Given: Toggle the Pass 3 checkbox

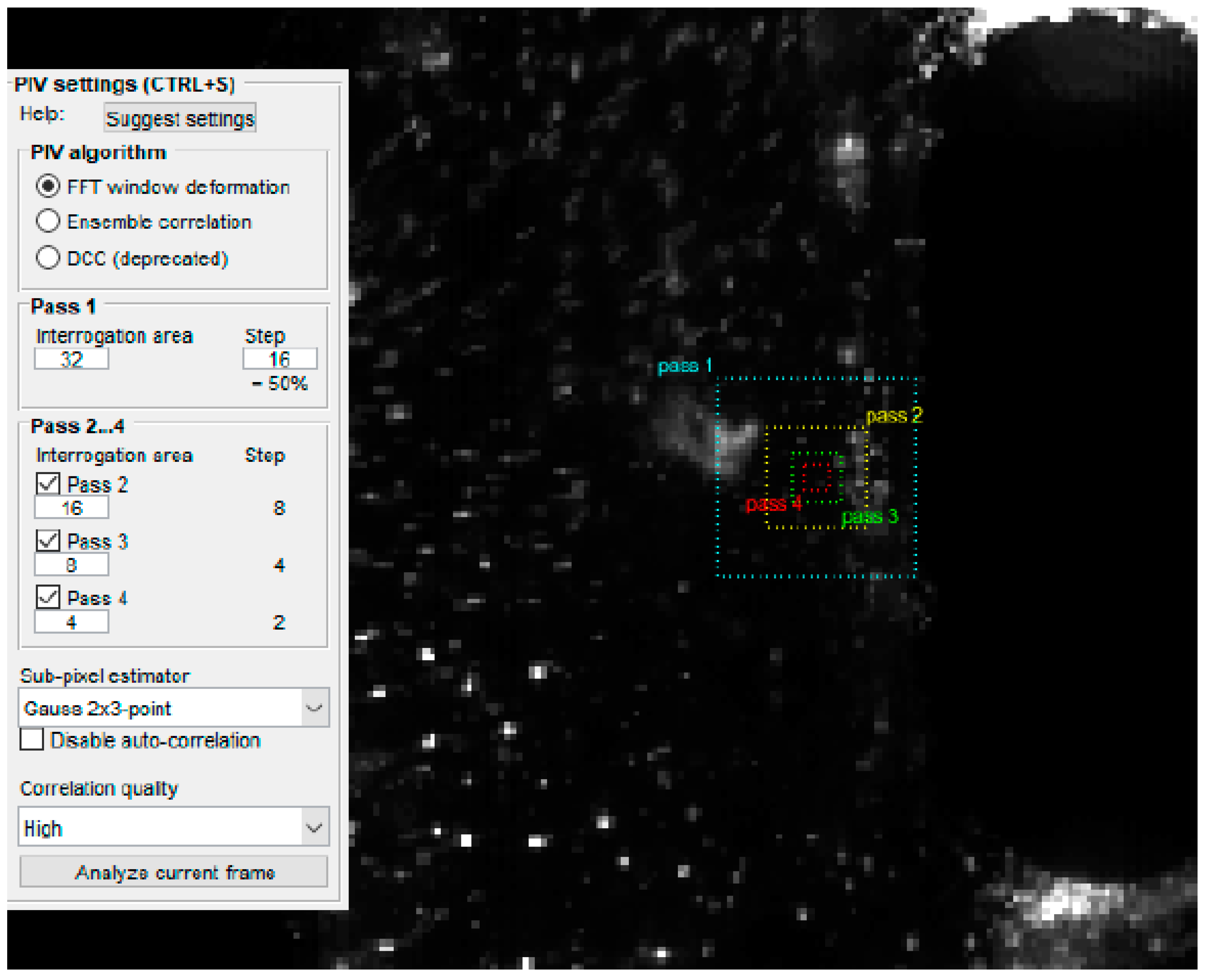Looking at the screenshot, I should (x=48, y=541).
